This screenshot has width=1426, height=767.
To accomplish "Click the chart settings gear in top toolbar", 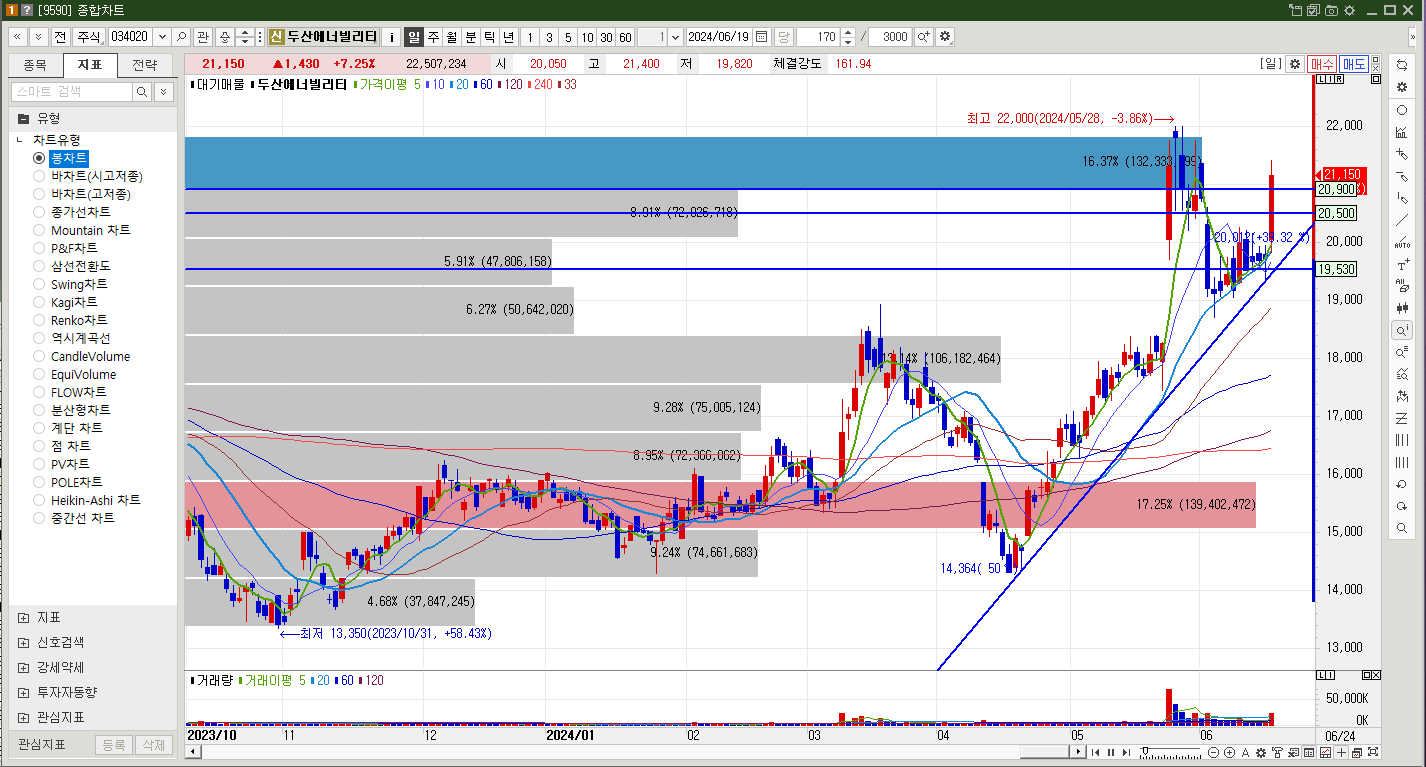I will [x=945, y=36].
